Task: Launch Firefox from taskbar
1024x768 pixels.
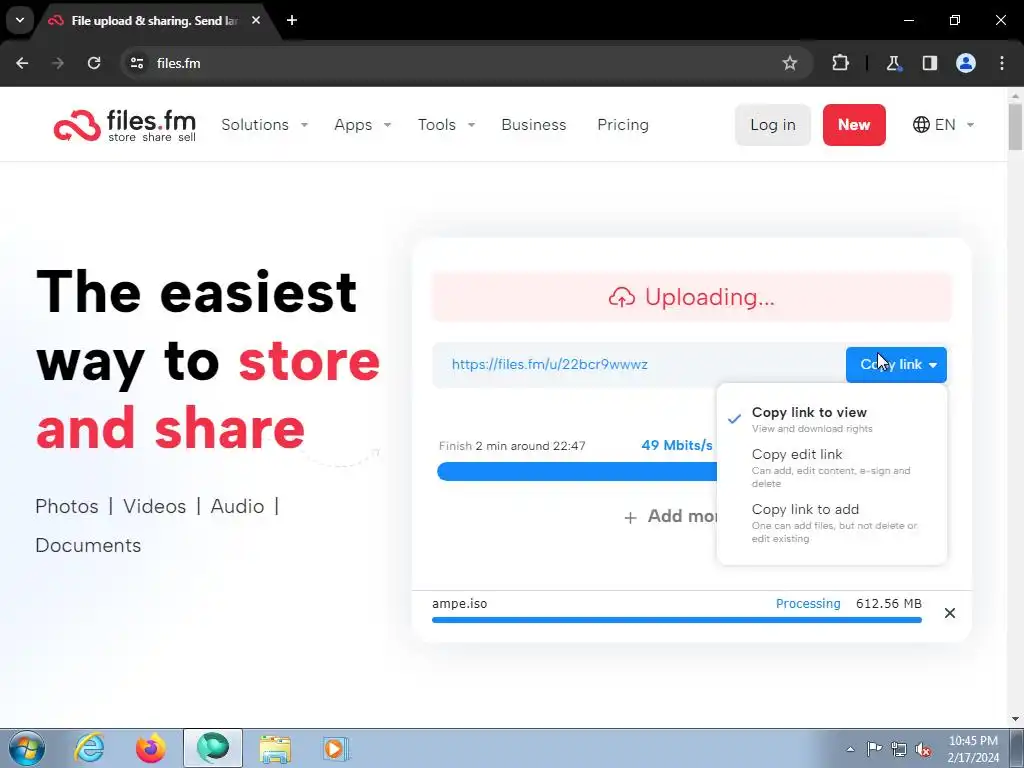Action: pos(150,748)
